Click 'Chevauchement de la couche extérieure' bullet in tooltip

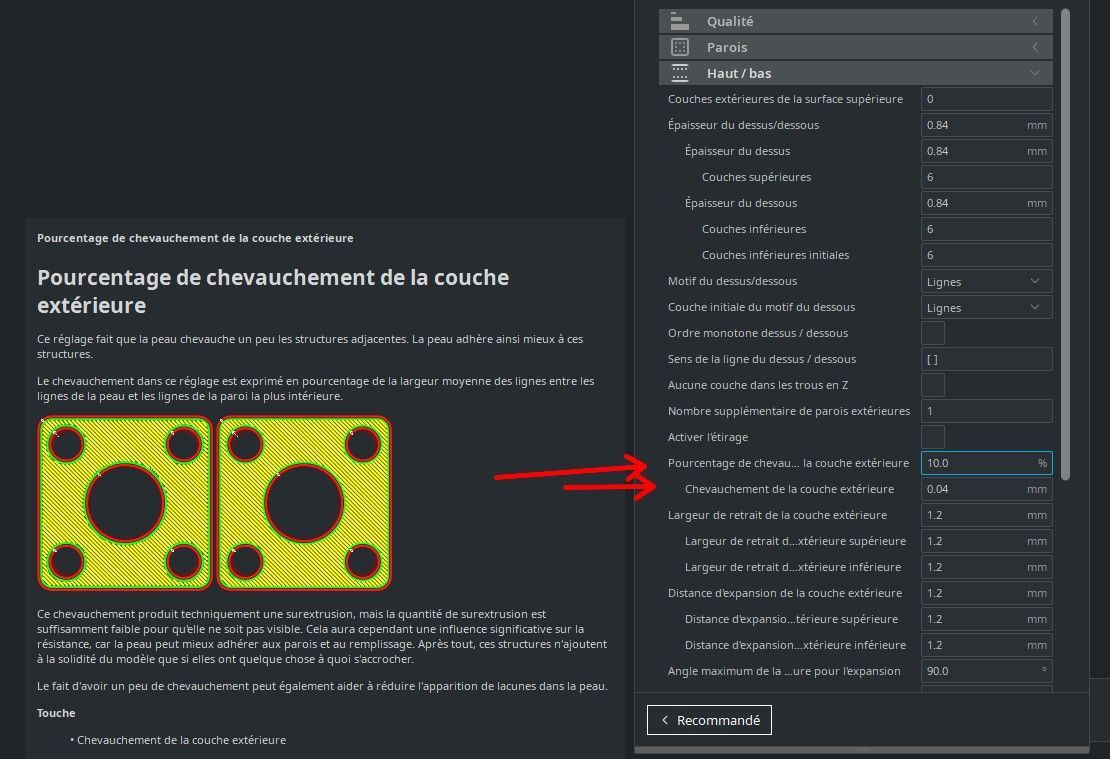coord(181,740)
